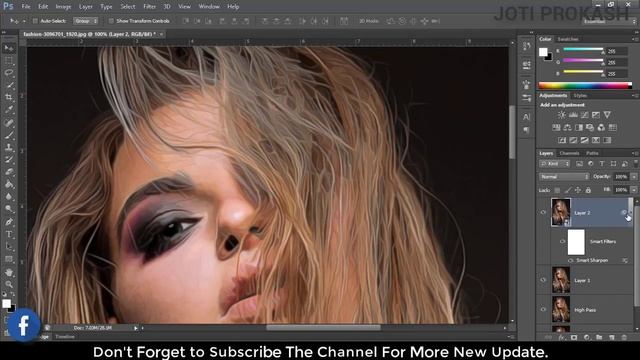
Task: Toggle Smart Sharpen filter visibility
Action: pyautogui.click(x=571, y=260)
